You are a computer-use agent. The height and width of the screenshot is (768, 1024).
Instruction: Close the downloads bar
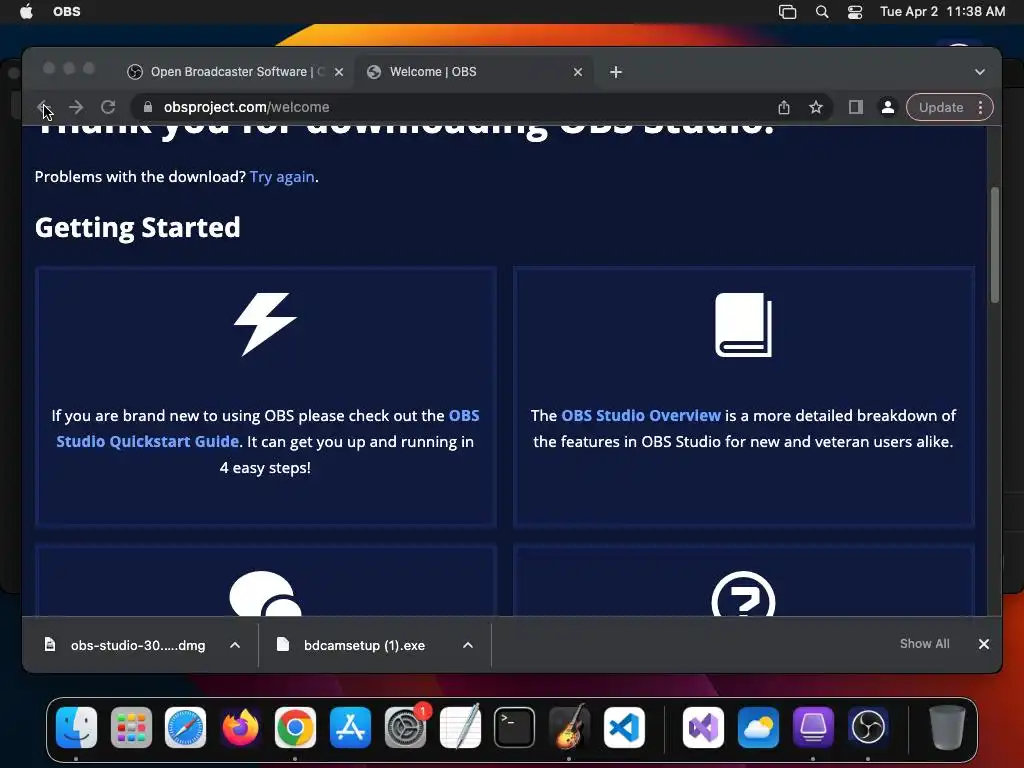(984, 644)
